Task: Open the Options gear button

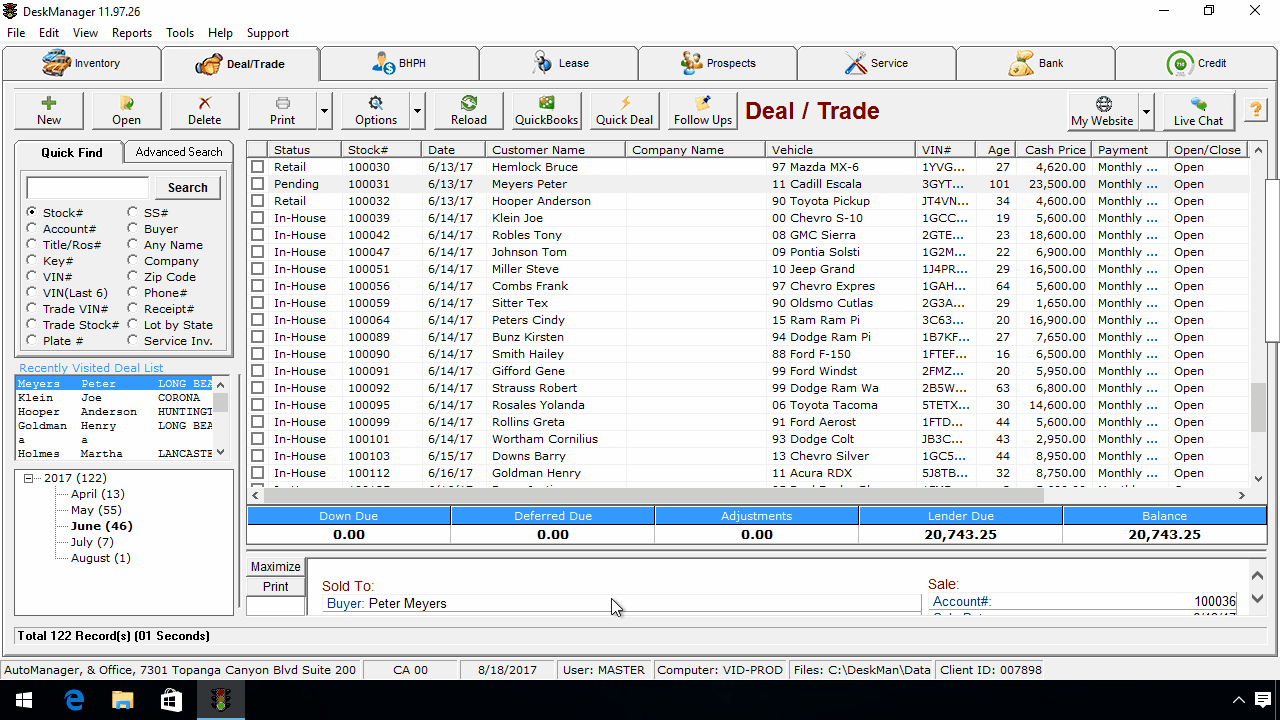Action: (x=376, y=111)
